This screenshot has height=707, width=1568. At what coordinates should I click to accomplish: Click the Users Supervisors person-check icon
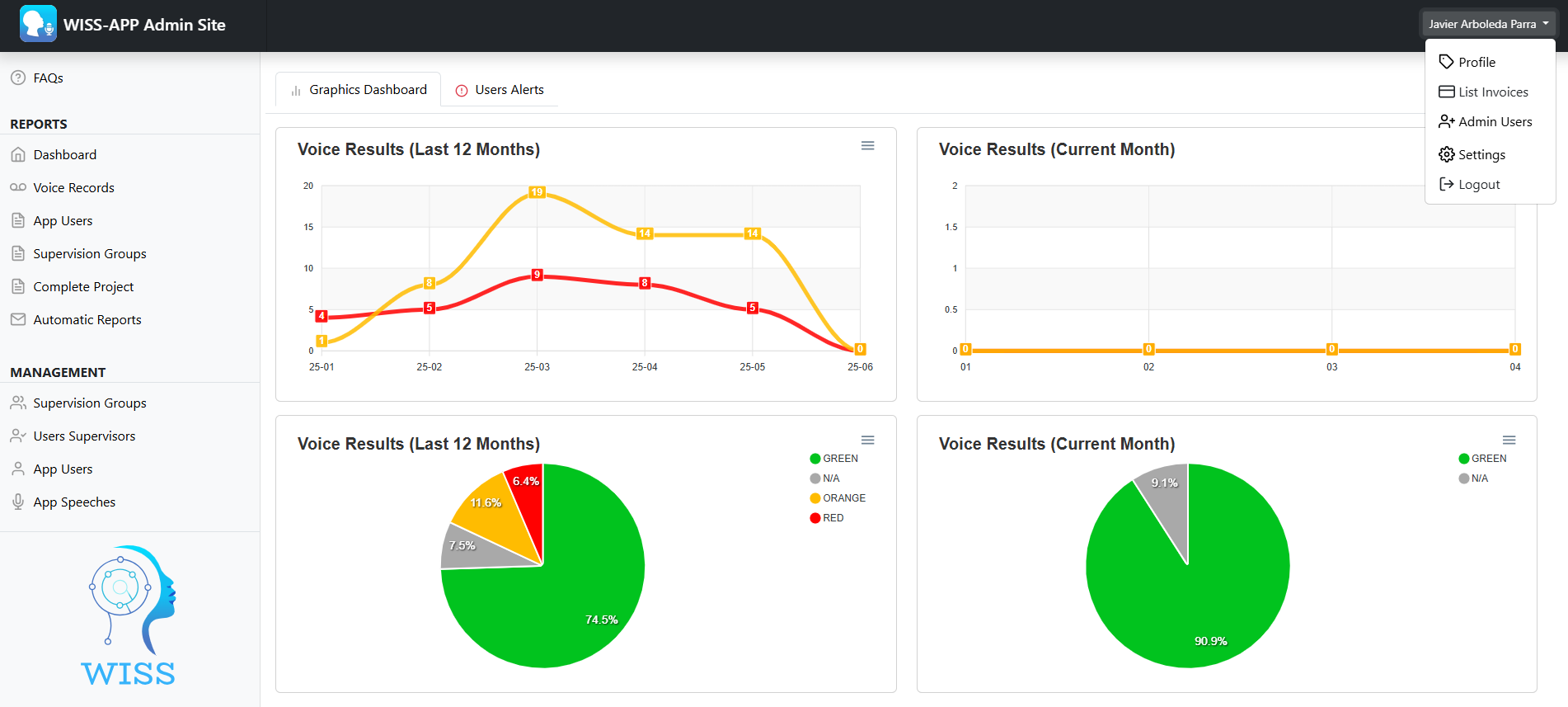point(18,436)
